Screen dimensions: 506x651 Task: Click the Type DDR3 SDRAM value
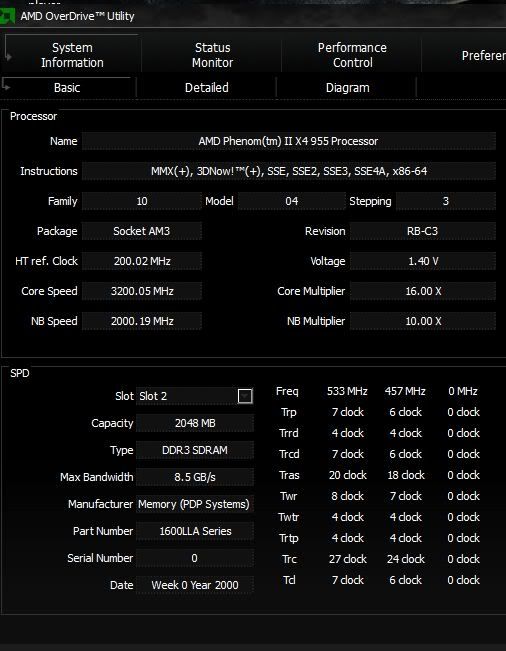(195, 450)
